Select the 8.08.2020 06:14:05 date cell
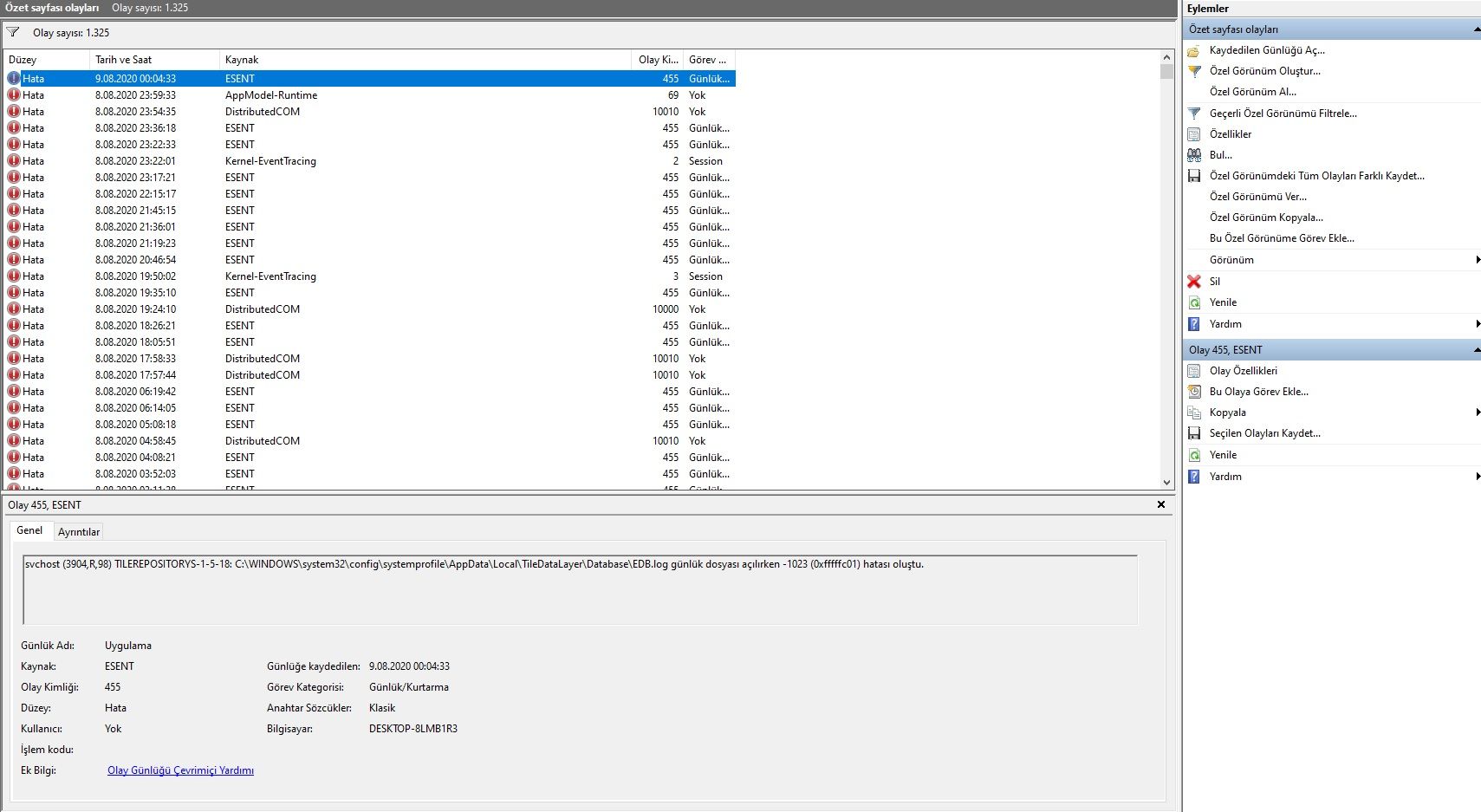The width and height of the screenshot is (1481, 812). click(135, 408)
